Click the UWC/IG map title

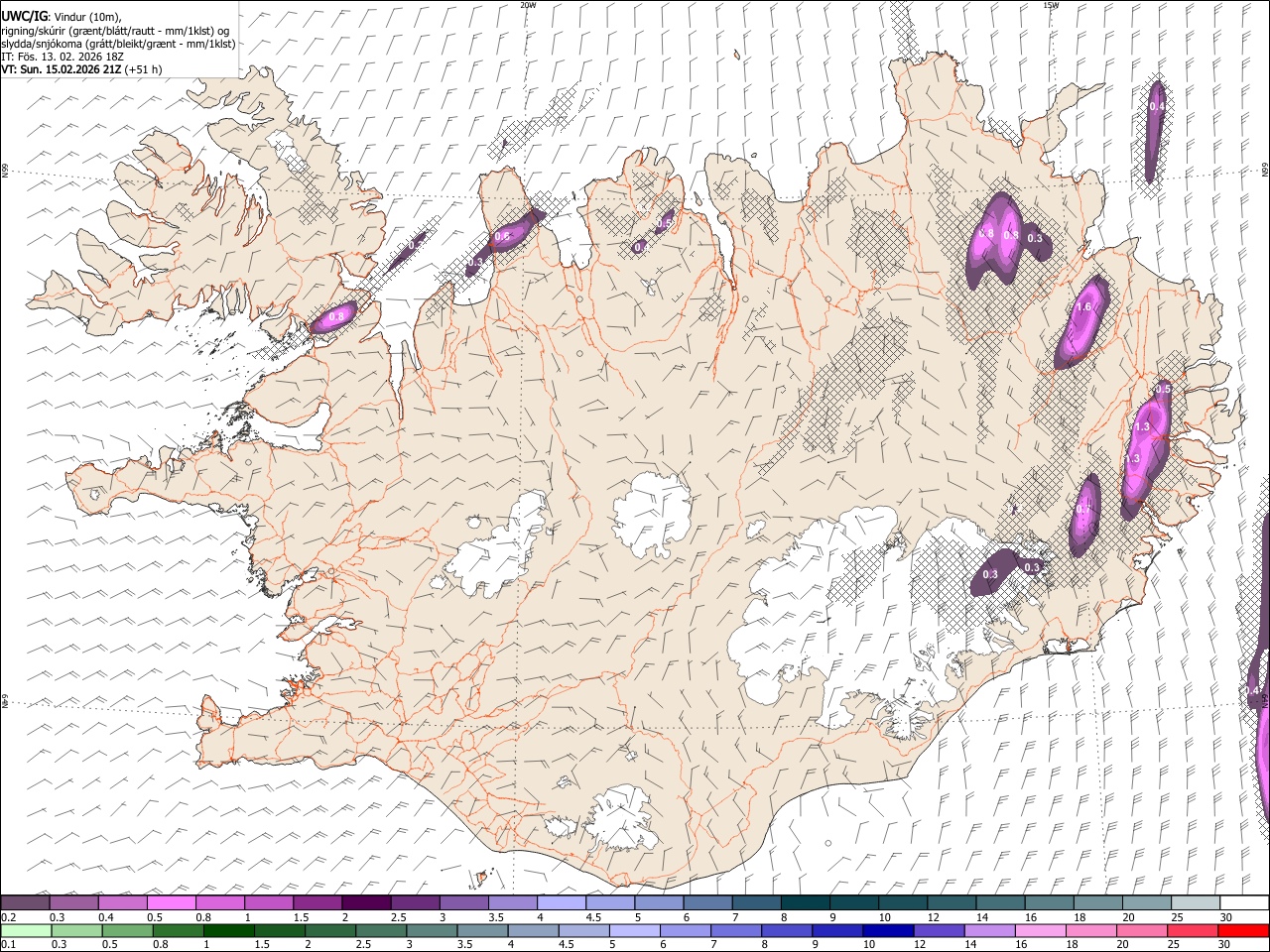tap(24, 16)
